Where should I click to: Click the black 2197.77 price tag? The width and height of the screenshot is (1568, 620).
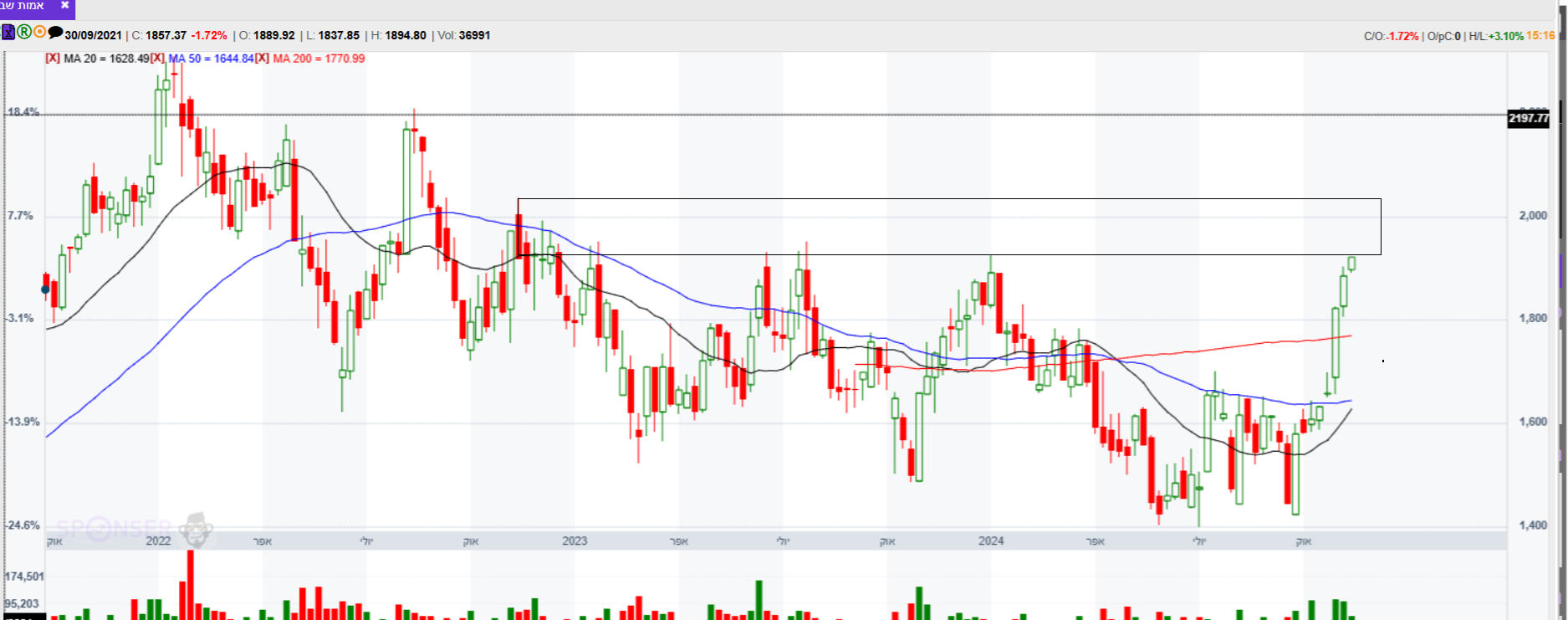pos(1529,119)
